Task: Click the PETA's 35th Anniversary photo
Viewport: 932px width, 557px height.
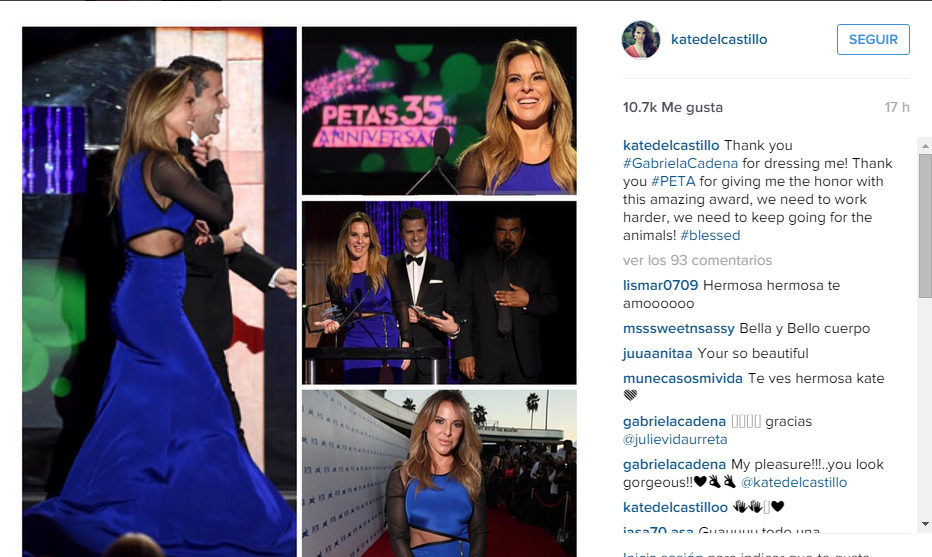Action: pos(439,111)
